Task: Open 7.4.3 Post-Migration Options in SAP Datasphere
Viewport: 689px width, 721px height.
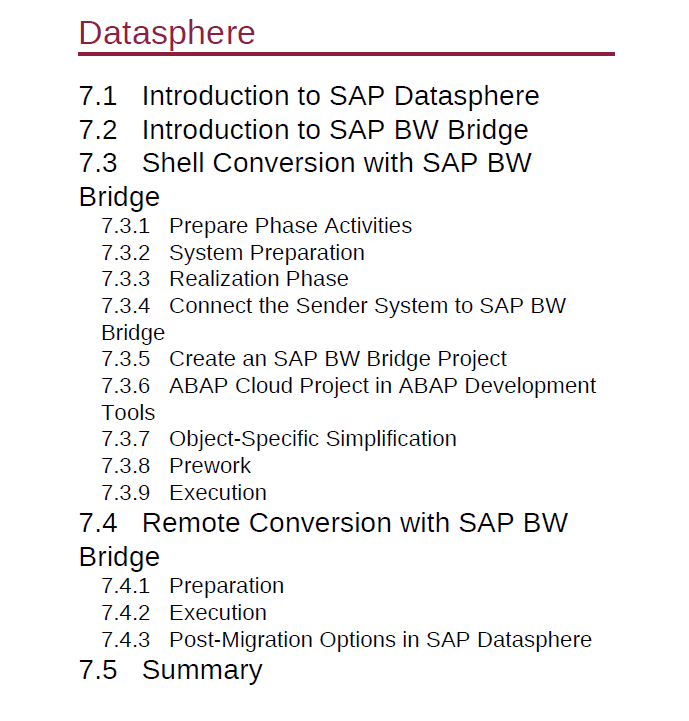Action: point(346,640)
